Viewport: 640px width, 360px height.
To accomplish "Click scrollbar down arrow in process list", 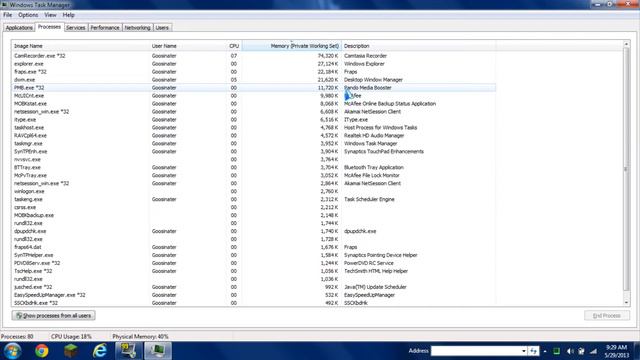I will 627,302.
